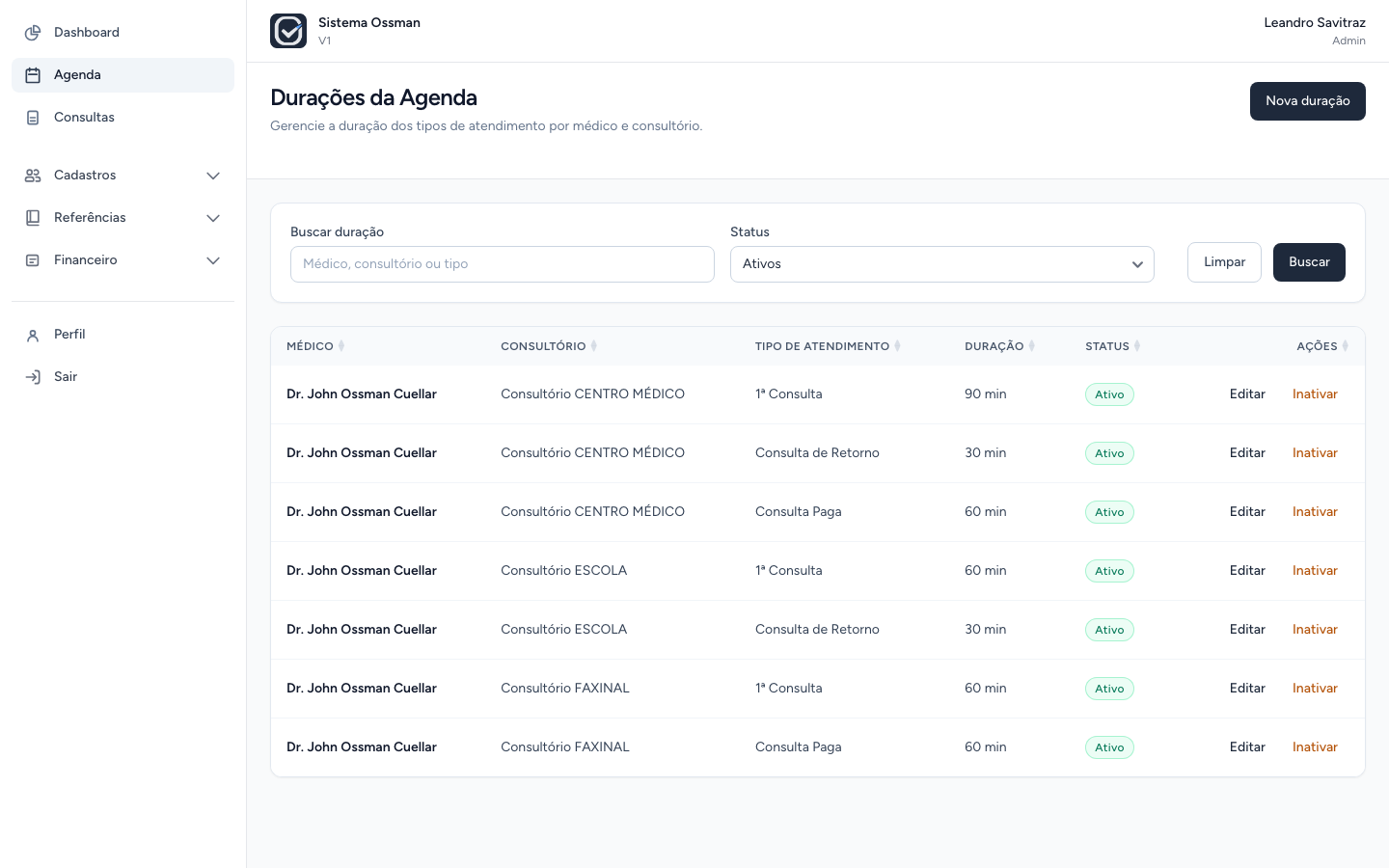
Task: Click the Sistema Ossman logo icon
Action: (288, 31)
